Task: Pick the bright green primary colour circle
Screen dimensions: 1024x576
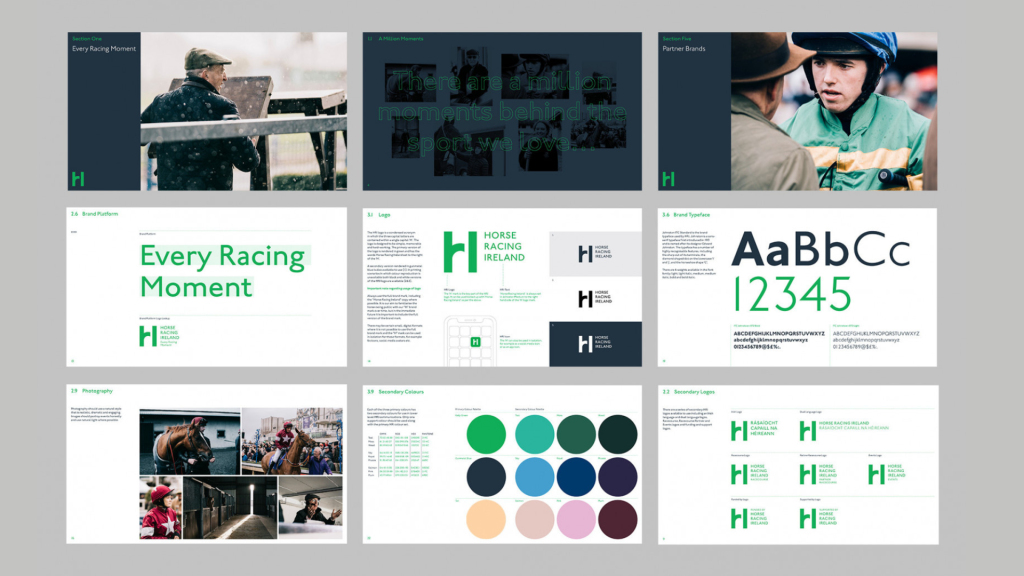Action: pos(487,434)
